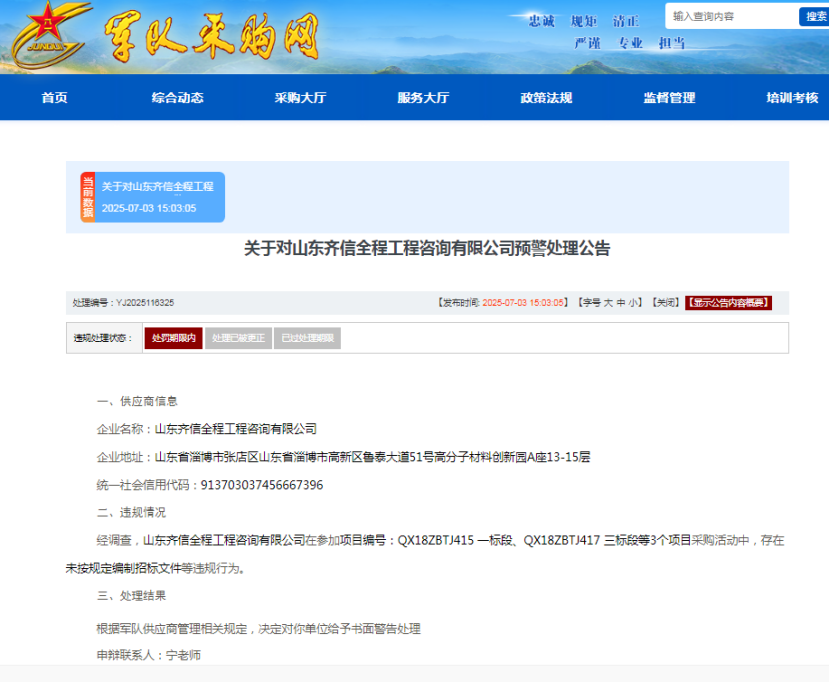Click the 忠诚 motto text in header

(x=541, y=21)
